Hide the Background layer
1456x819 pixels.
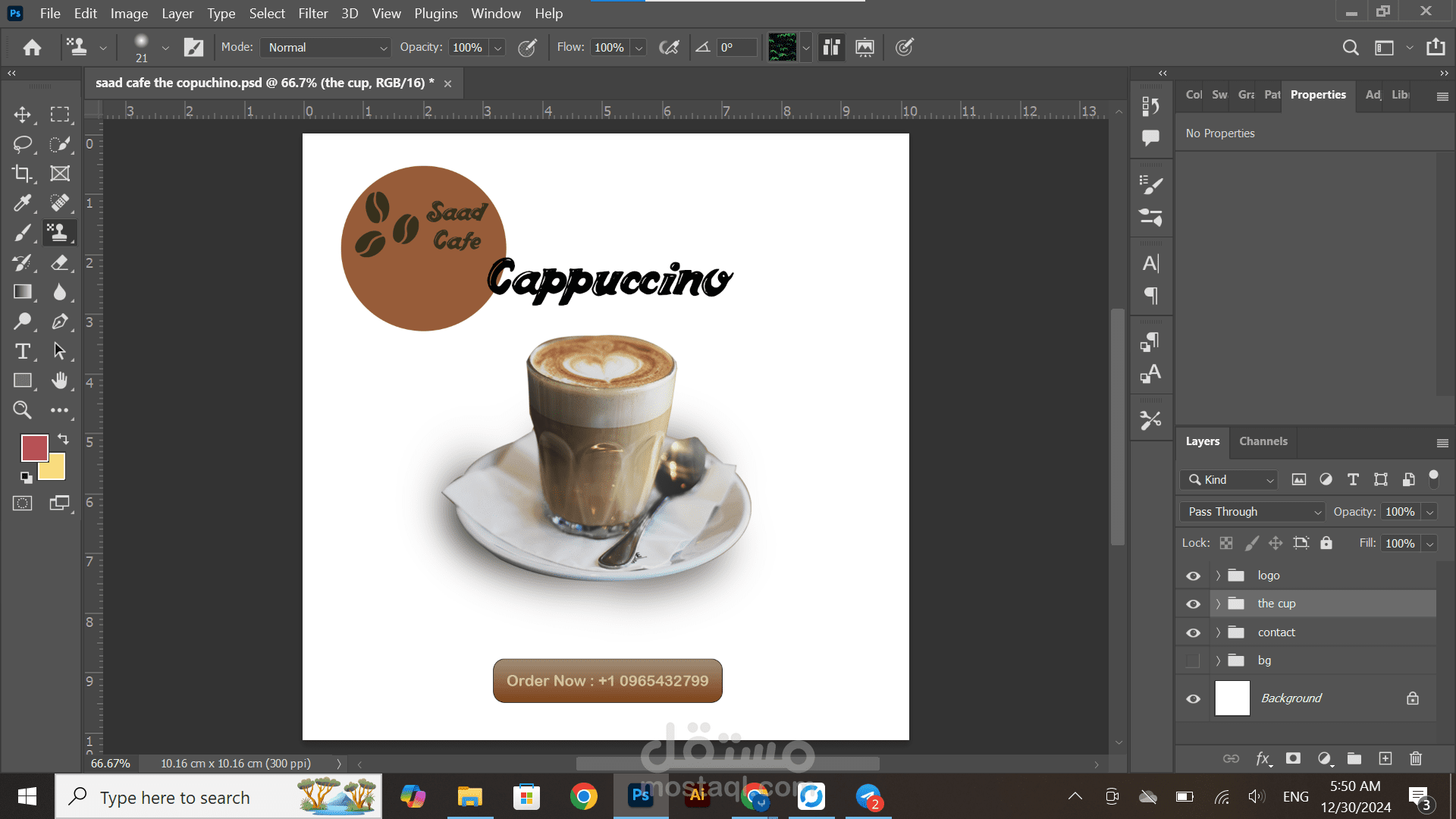1193,698
